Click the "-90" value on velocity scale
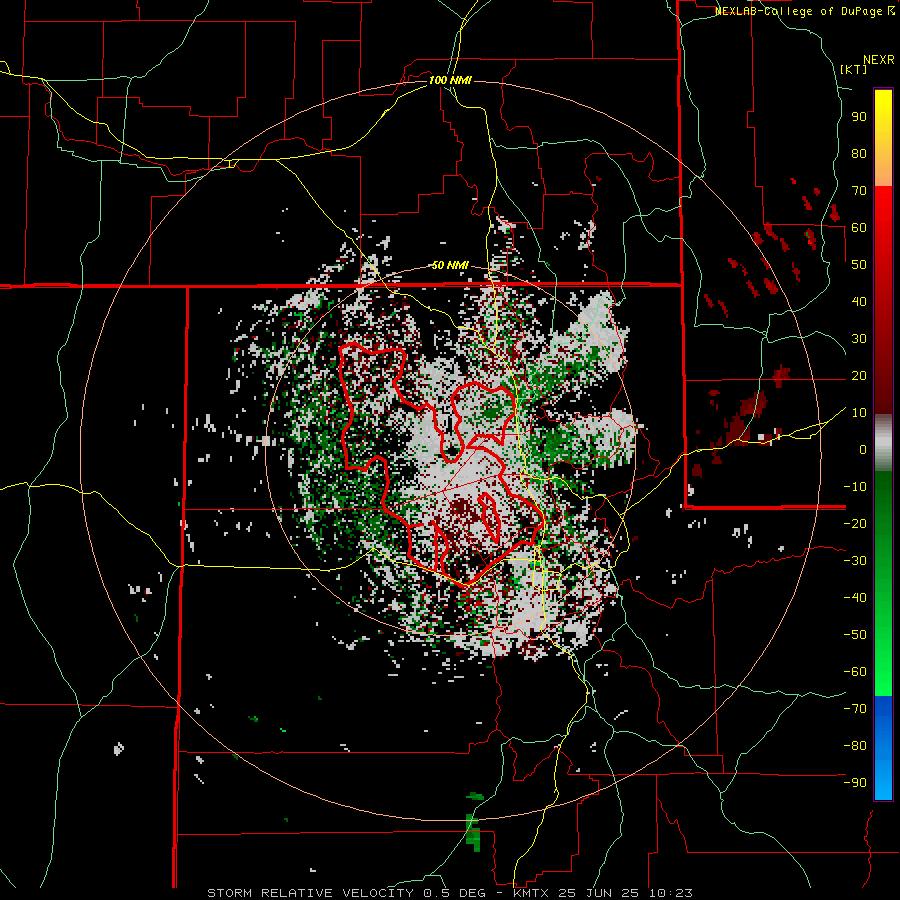 coord(855,783)
